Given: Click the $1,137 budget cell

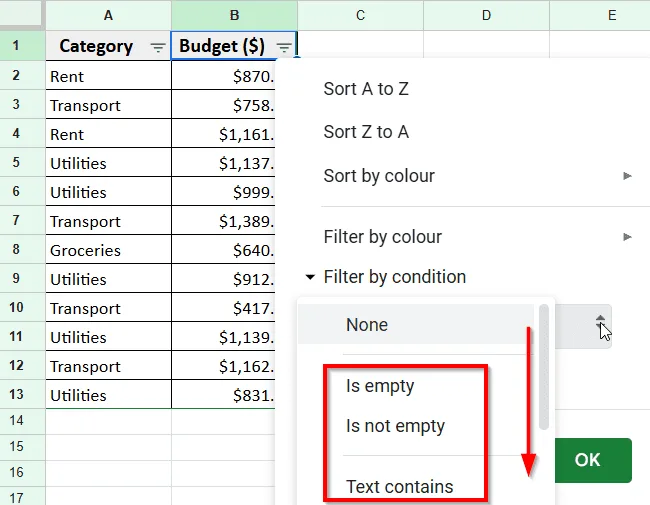Looking at the screenshot, I should [x=223, y=163].
